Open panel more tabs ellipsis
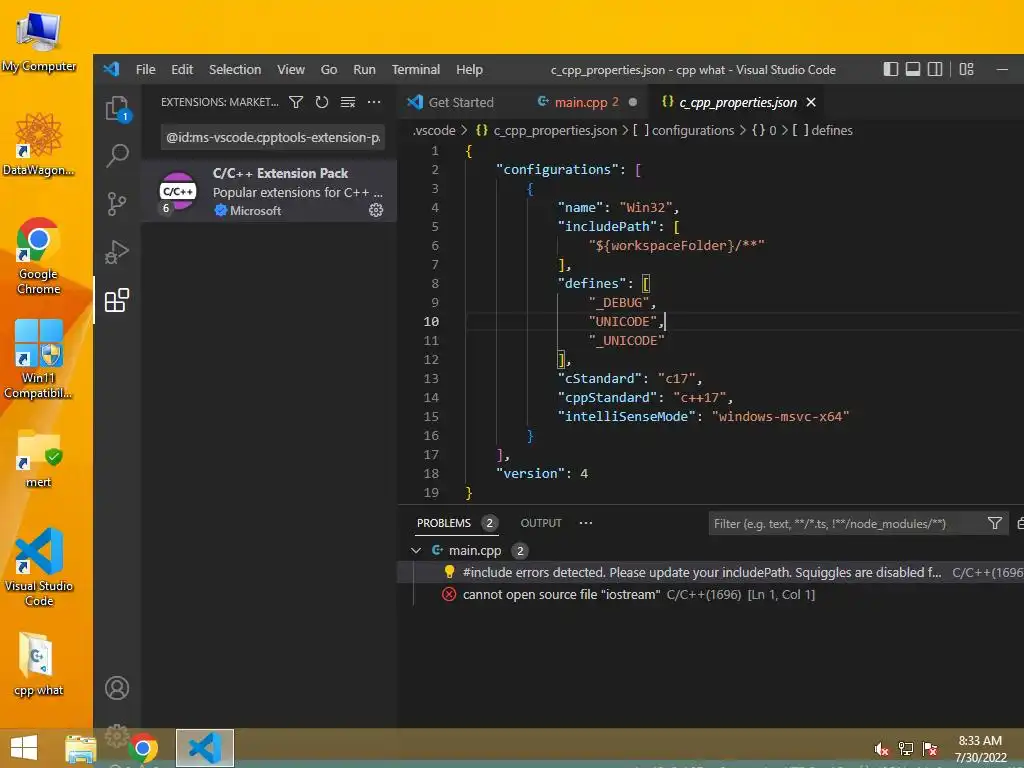The image size is (1024, 768). pos(586,523)
